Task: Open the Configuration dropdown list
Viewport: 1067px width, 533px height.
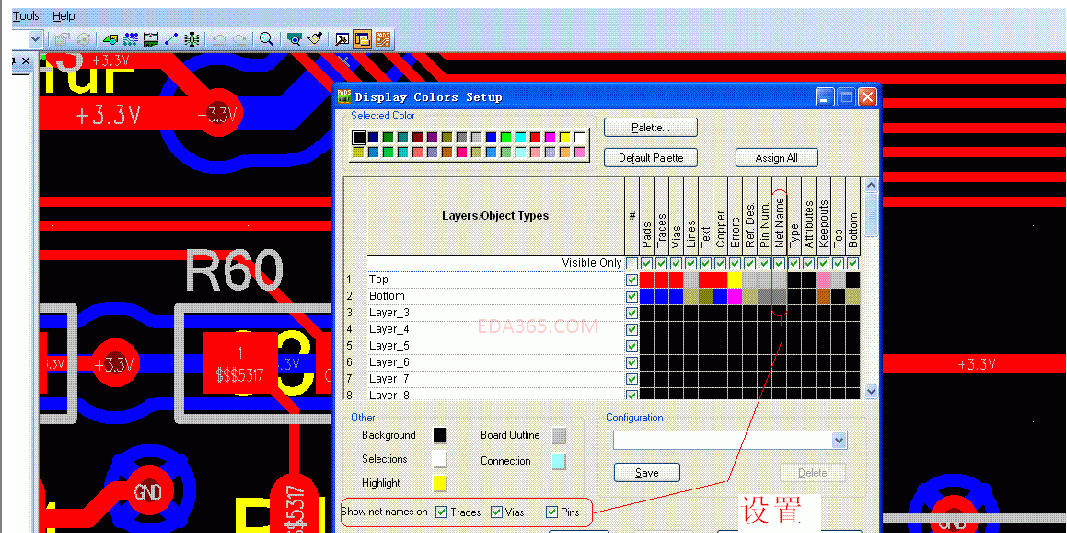Action: (838, 440)
